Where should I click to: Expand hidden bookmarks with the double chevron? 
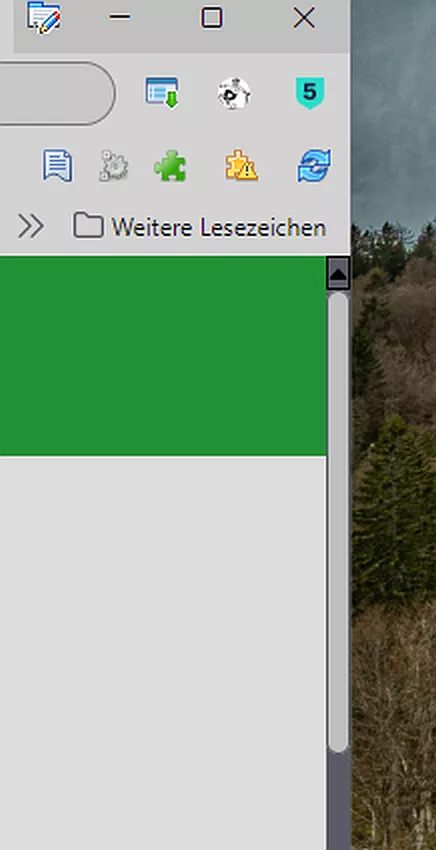tap(31, 226)
